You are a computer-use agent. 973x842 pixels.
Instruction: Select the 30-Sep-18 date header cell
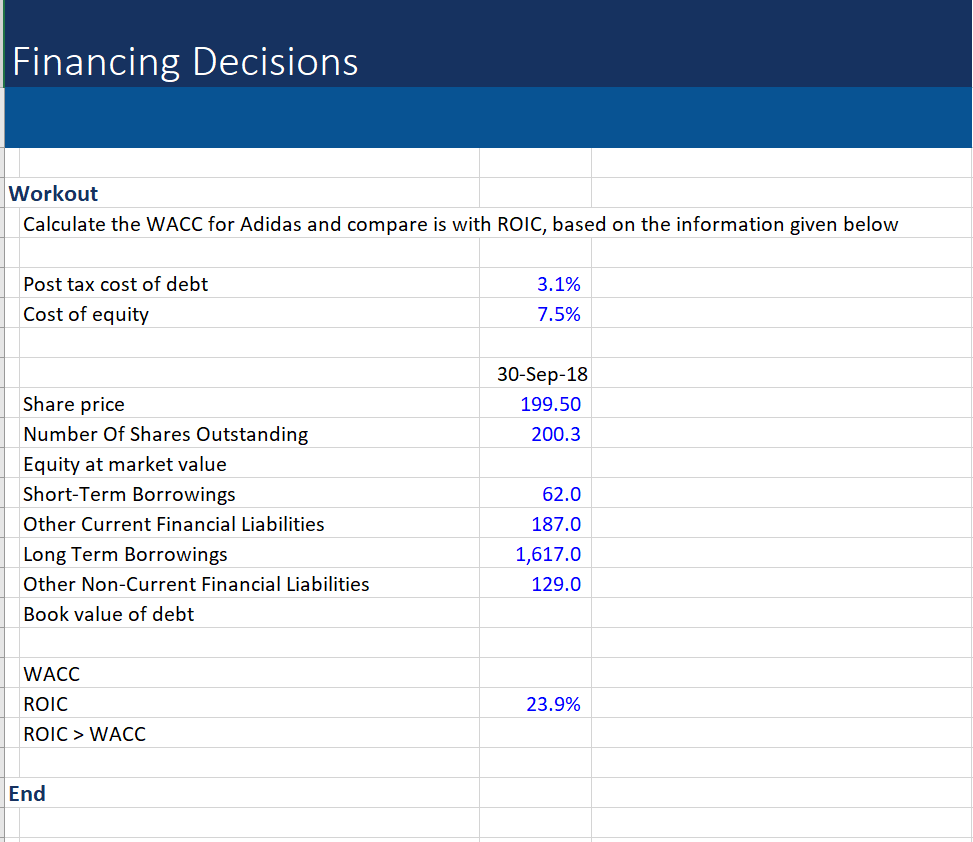click(x=535, y=374)
